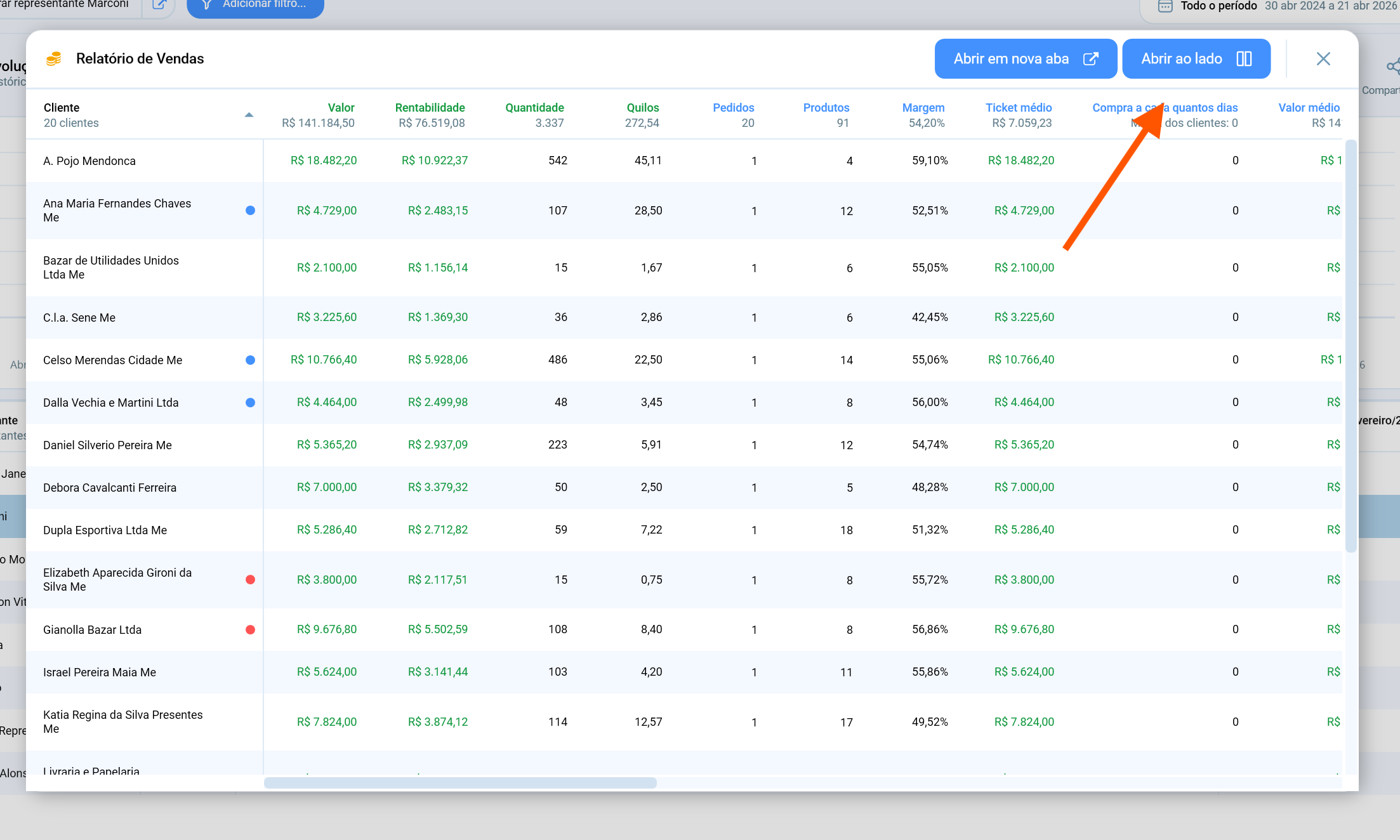Toggle sort arrow on Cliente column
The width and height of the screenshot is (1400, 840).
pyautogui.click(x=249, y=115)
